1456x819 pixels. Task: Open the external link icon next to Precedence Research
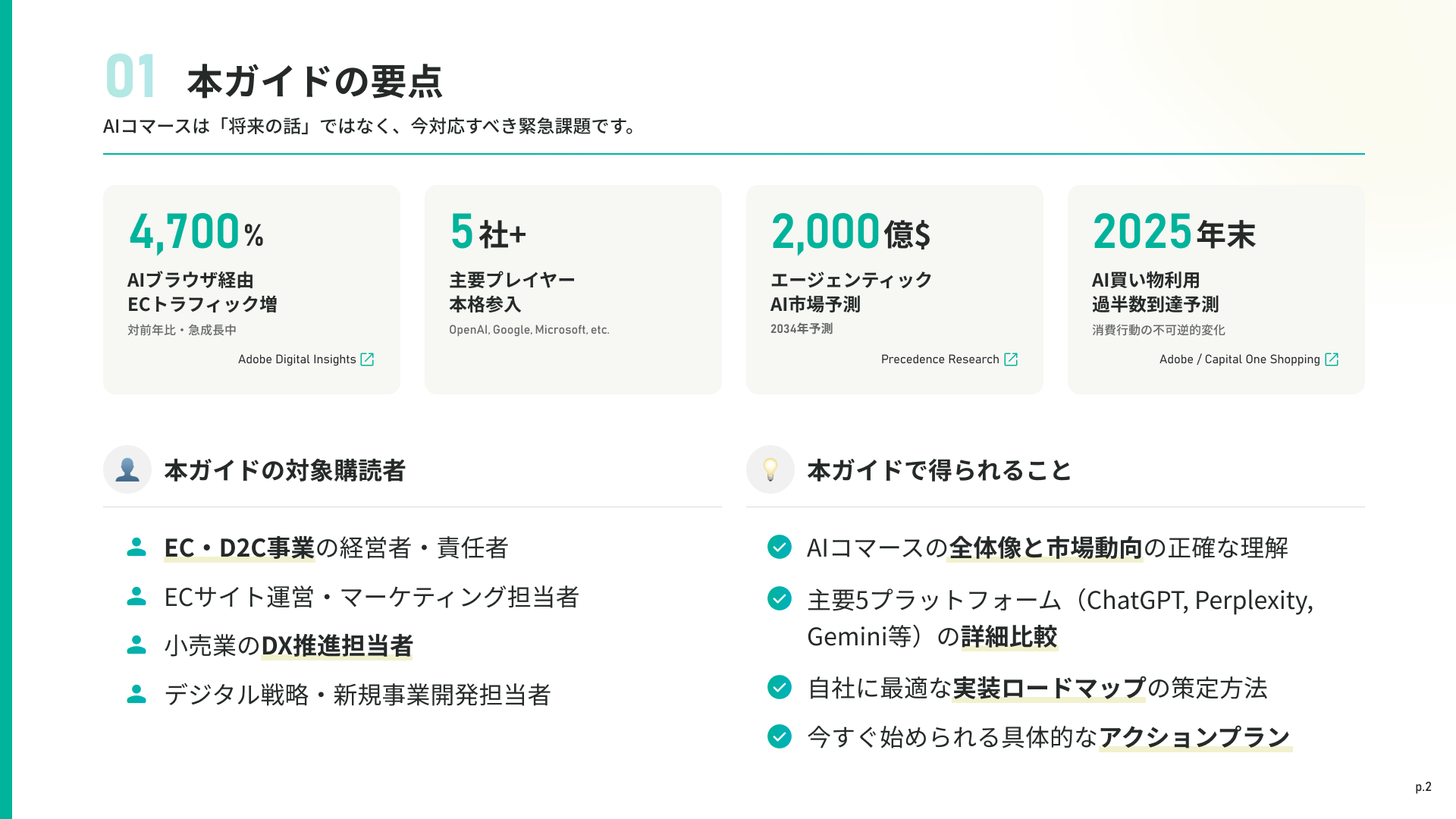1011,359
